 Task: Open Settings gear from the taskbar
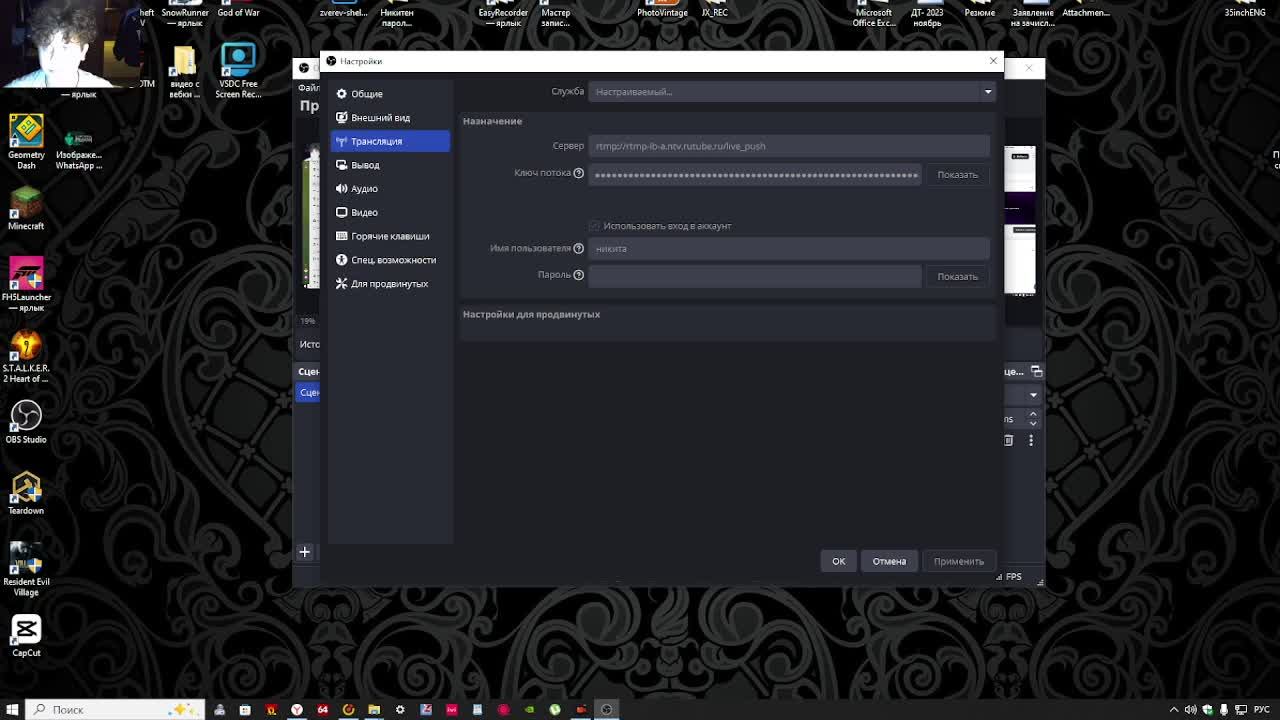tap(400, 710)
